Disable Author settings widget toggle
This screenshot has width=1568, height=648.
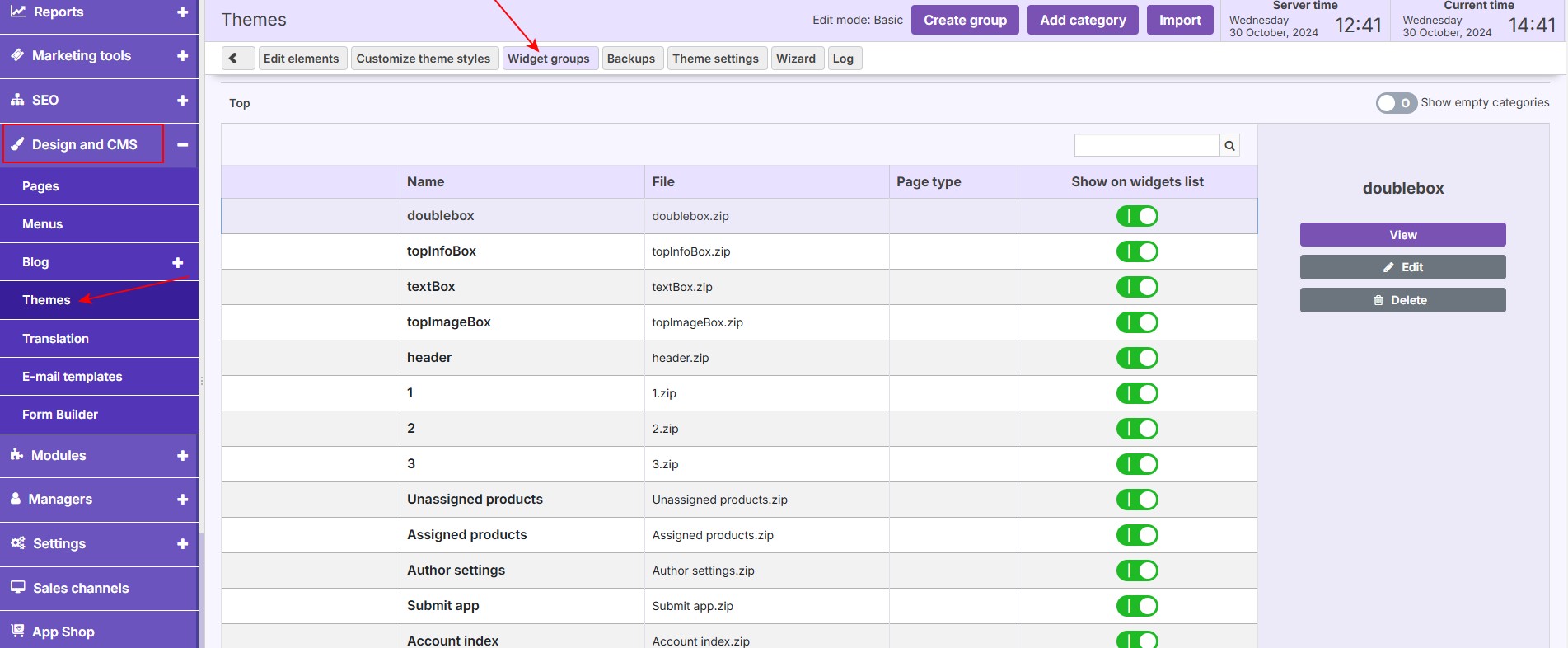tap(1137, 571)
